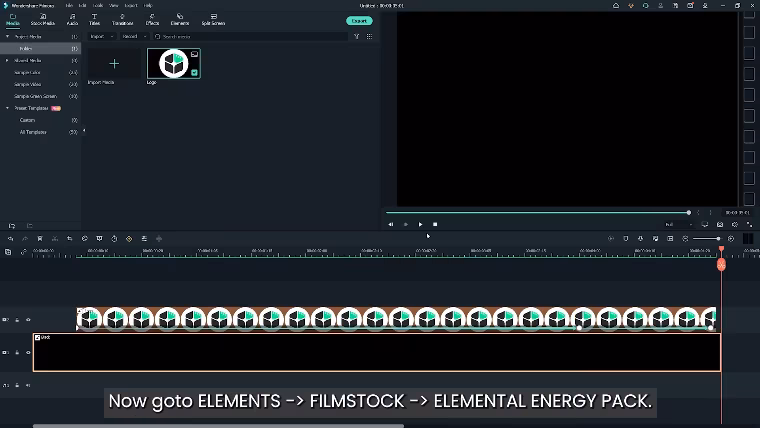The height and width of the screenshot is (428, 760).
Task: Click the Delete trash icon
Action: [40, 238]
